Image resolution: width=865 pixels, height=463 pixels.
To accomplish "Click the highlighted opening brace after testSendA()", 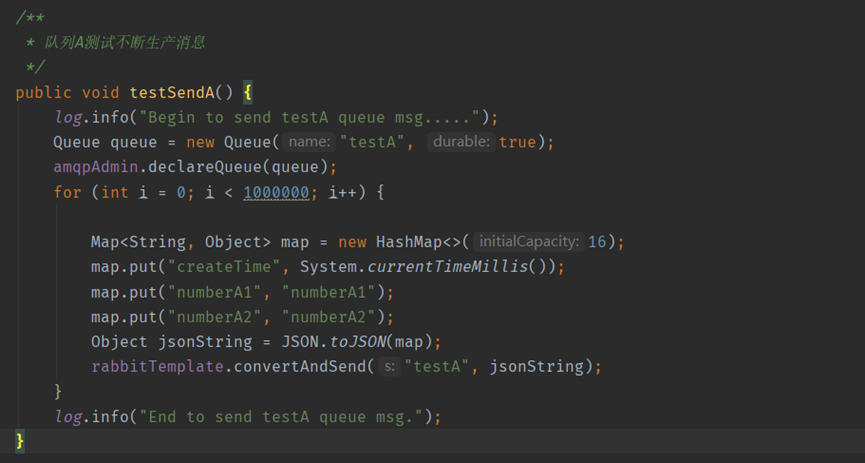I will [247, 92].
